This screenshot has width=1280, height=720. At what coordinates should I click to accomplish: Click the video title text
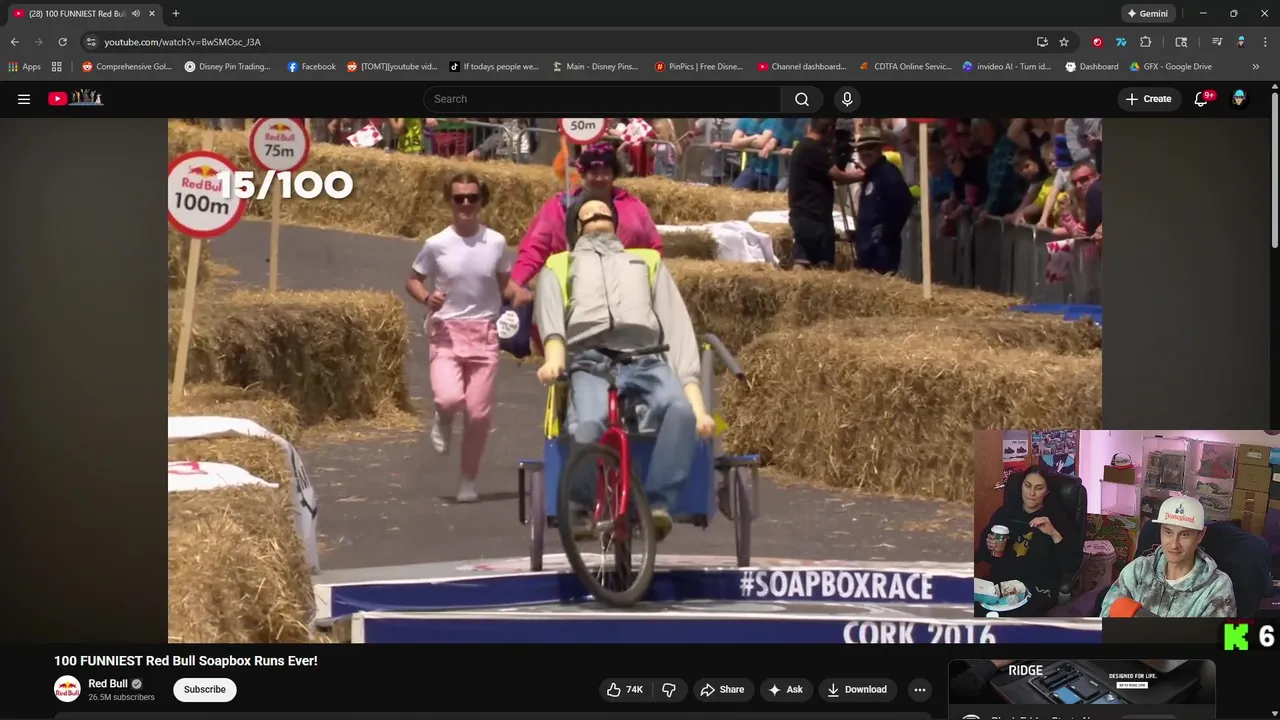186,661
